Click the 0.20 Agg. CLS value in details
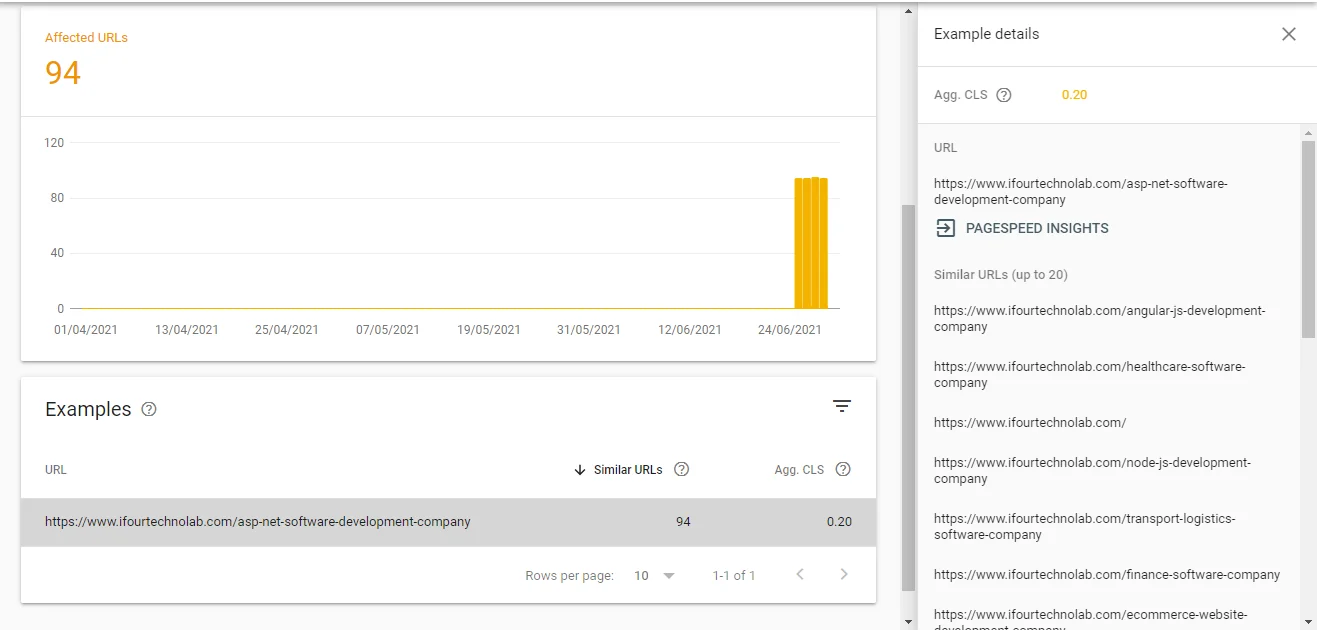The width and height of the screenshot is (1317, 630). (1074, 95)
